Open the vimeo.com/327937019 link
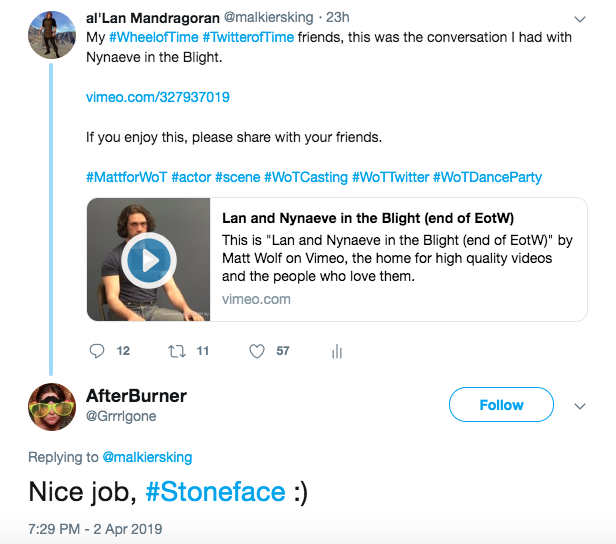 pos(158,97)
